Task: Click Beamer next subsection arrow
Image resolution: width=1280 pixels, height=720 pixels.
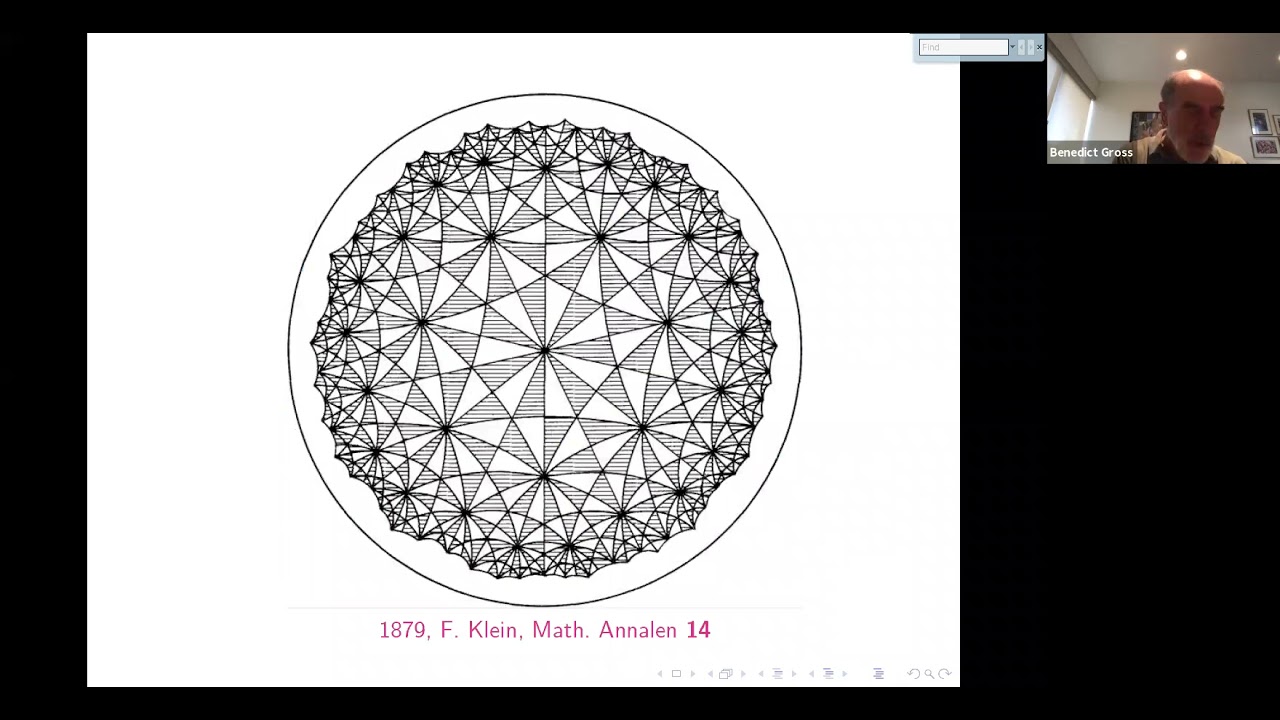Action: pos(794,674)
